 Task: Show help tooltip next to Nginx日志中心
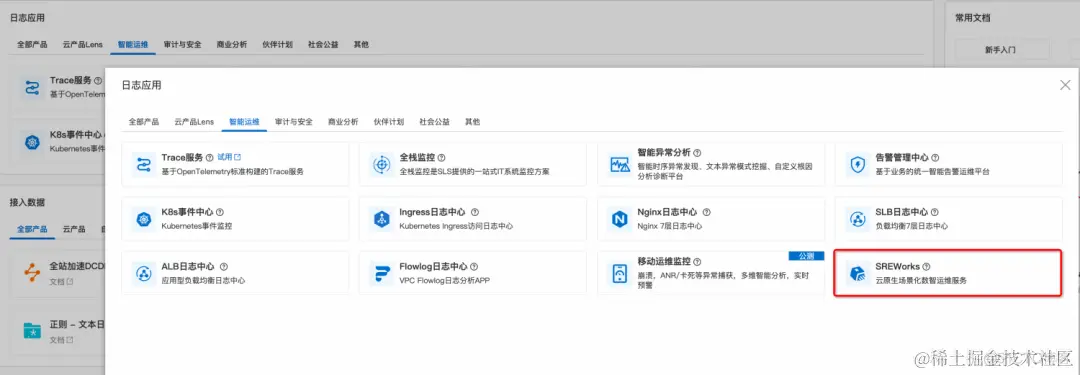[706, 212]
